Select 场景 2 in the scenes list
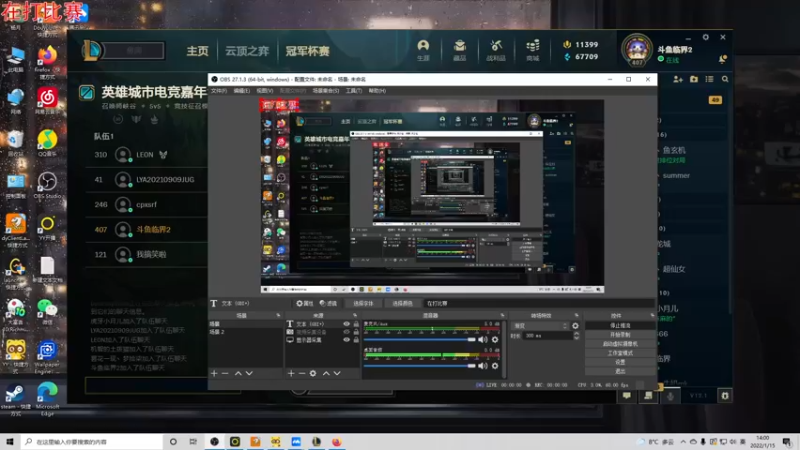 245,332
